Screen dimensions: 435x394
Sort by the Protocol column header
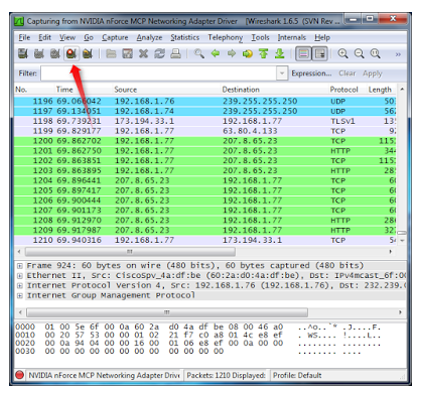pyautogui.click(x=344, y=89)
